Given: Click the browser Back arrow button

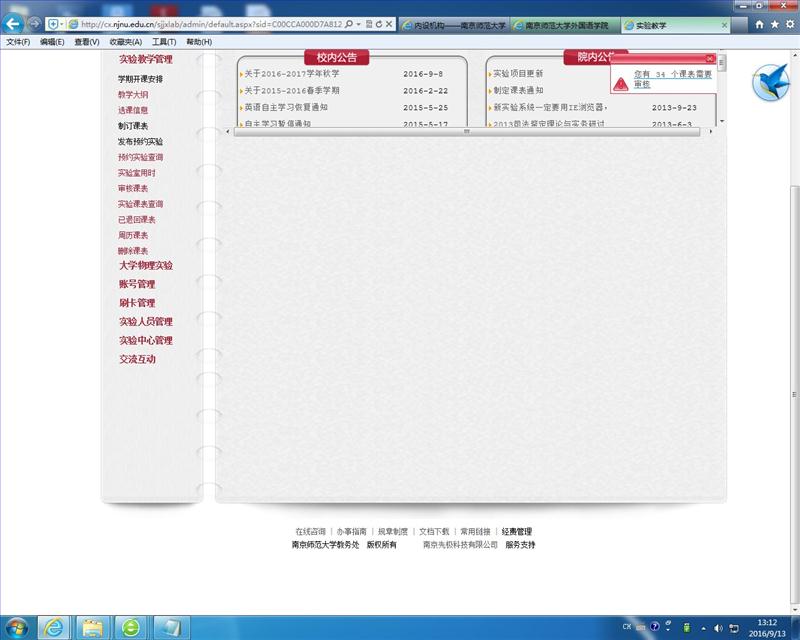Looking at the screenshot, I should click(x=14, y=23).
